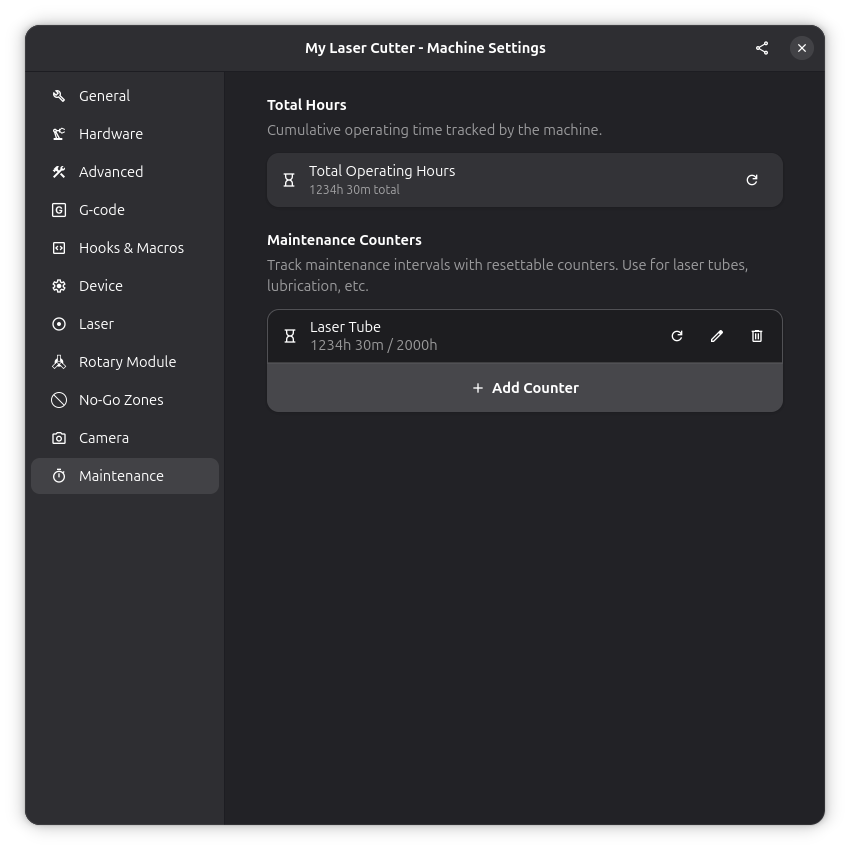The height and width of the screenshot is (850, 850).
Task: Click the wrench icon next to General
Action: click(x=59, y=96)
